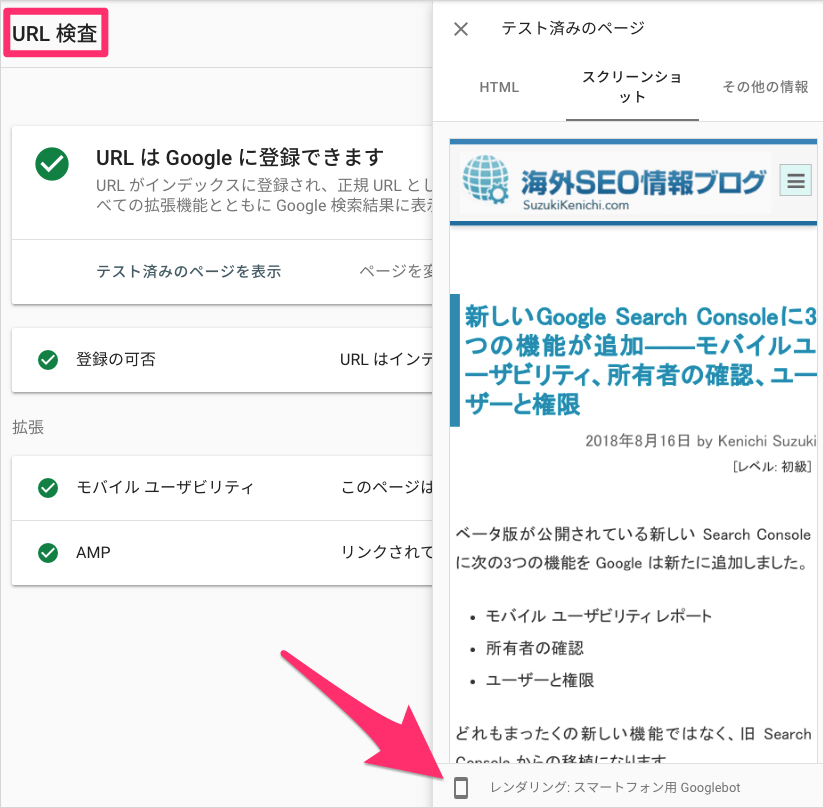Image resolution: width=824 pixels, height=808 pixels.
Task: Click the green check icon for 登録の可否
Action: 48,360
